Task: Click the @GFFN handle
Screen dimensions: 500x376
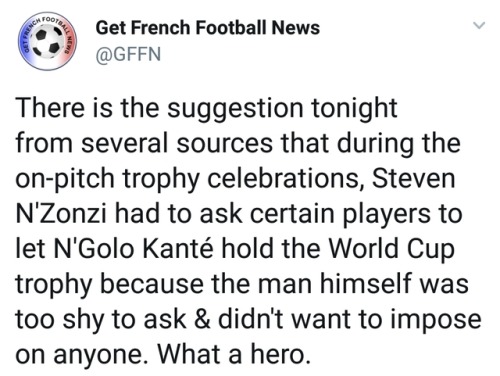Action: point(128,54)
